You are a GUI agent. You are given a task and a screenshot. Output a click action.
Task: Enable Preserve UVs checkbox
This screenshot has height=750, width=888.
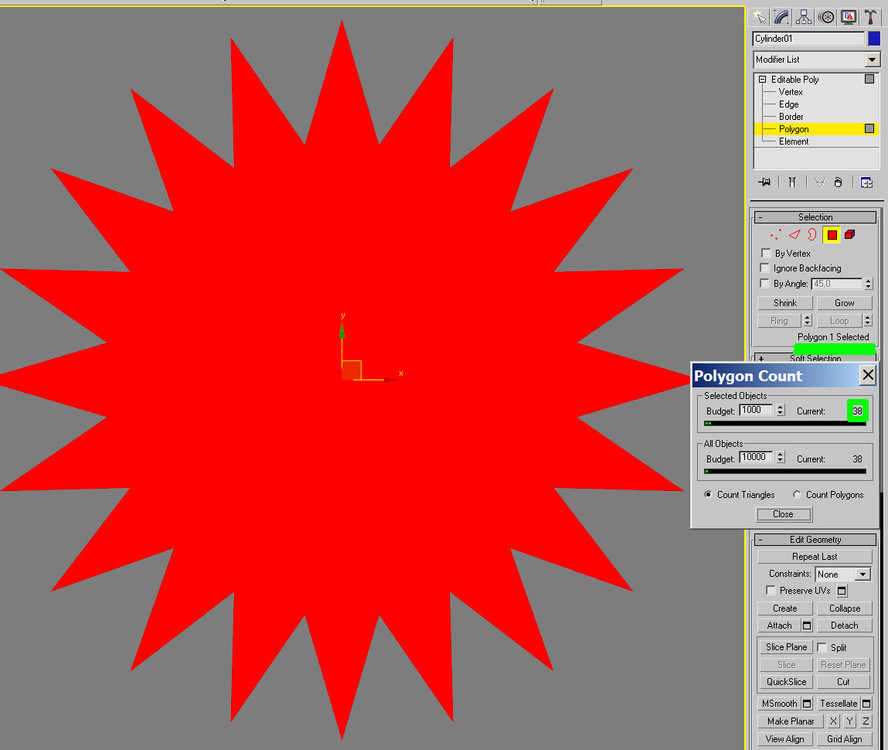(770, 590)
